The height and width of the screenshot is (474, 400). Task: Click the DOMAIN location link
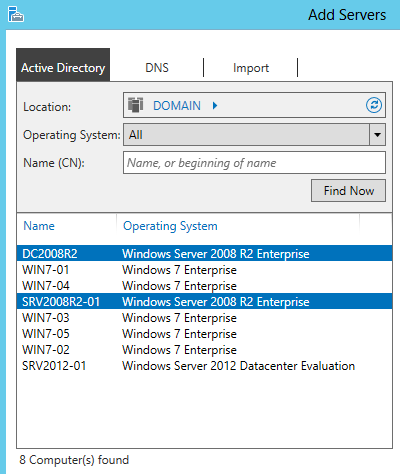pos(177,106)
